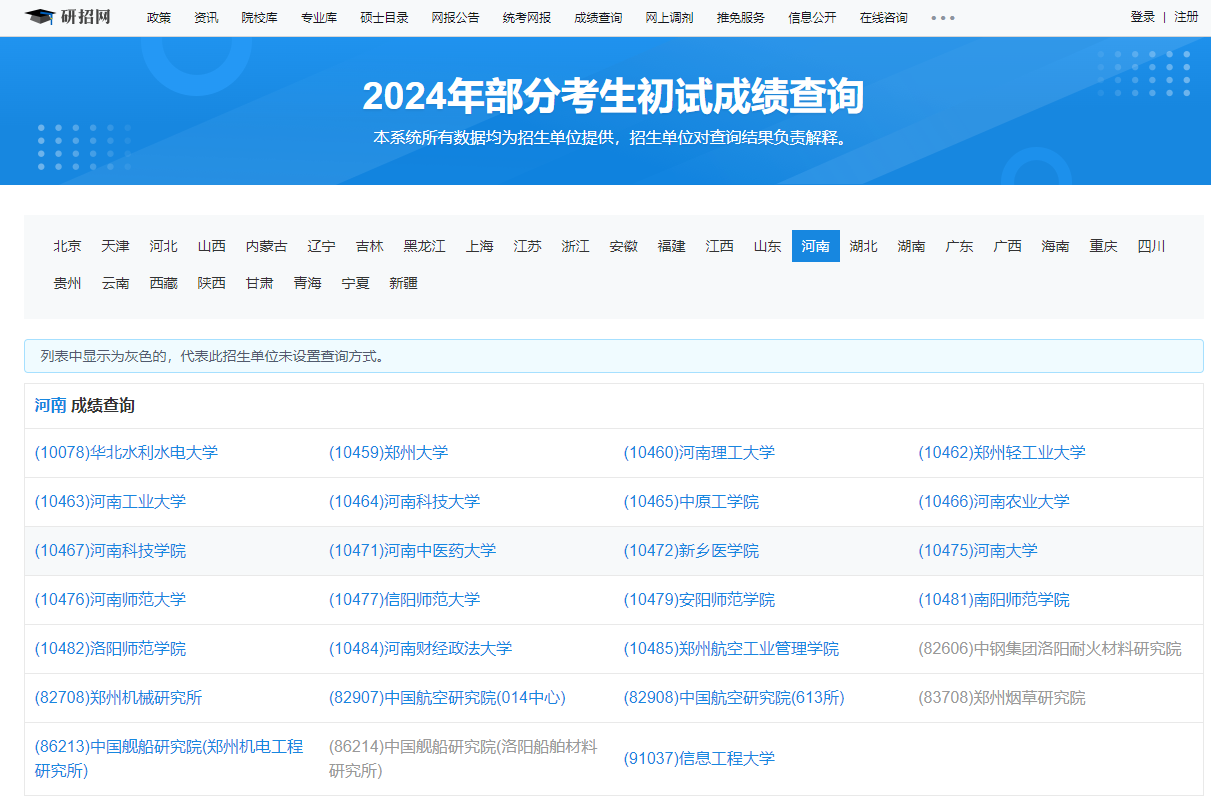This screenshot has height=803, width=1211.
Task: Open 院校库 navigation item
Action: tap(260, 18)
